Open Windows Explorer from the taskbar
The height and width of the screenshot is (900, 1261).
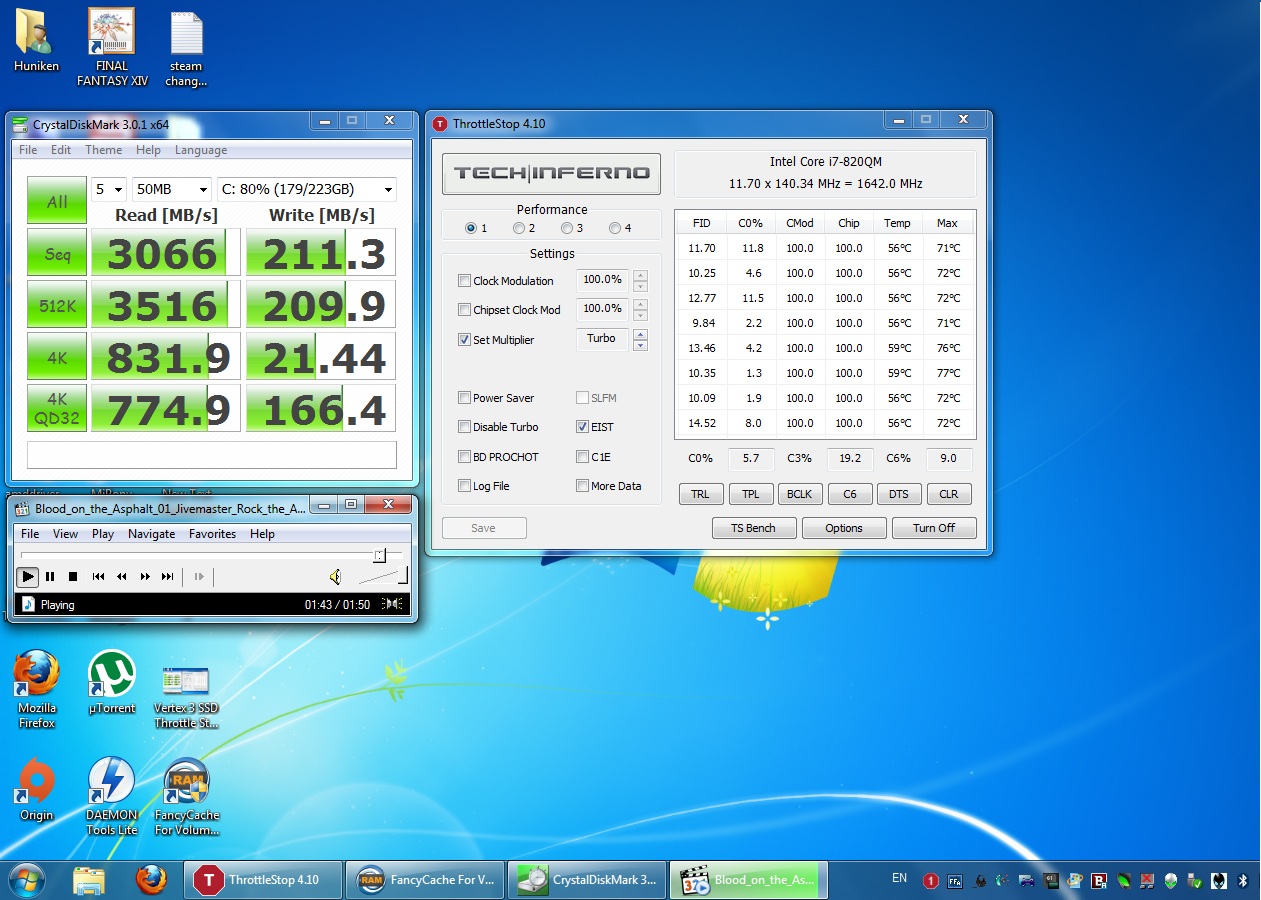(x=89, y=880)
